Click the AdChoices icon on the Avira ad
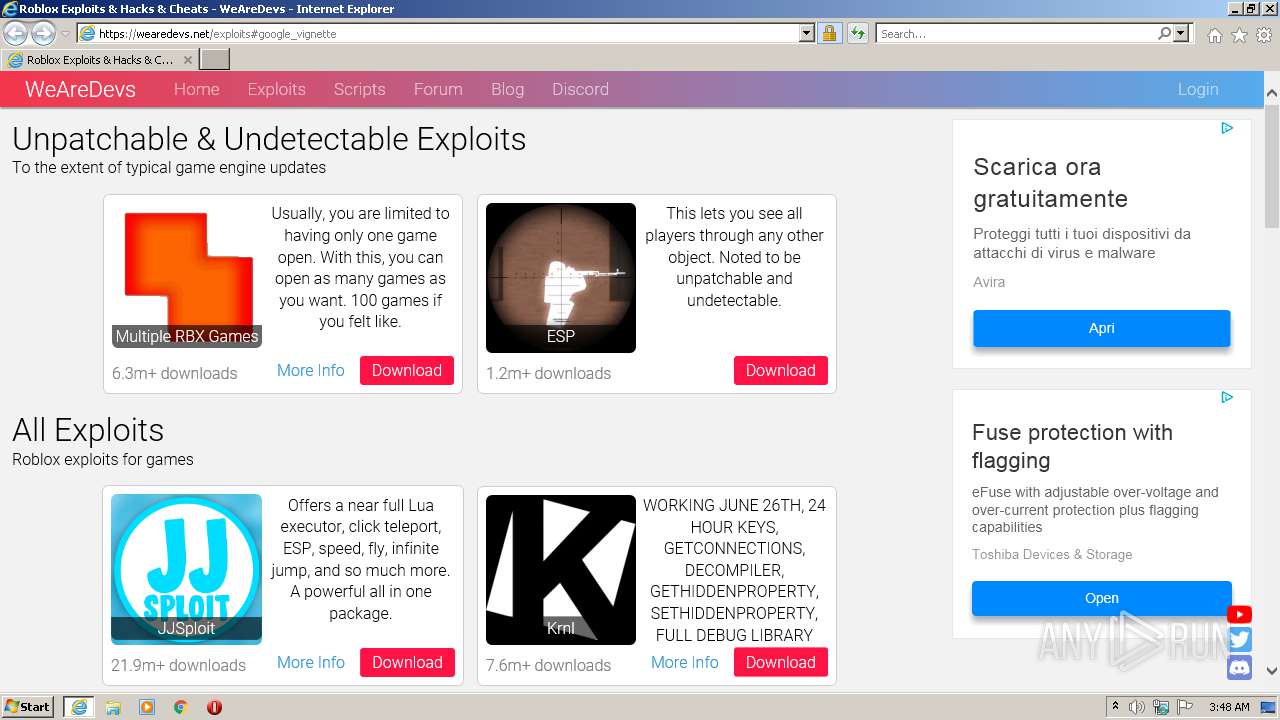 coord(1227,128)
